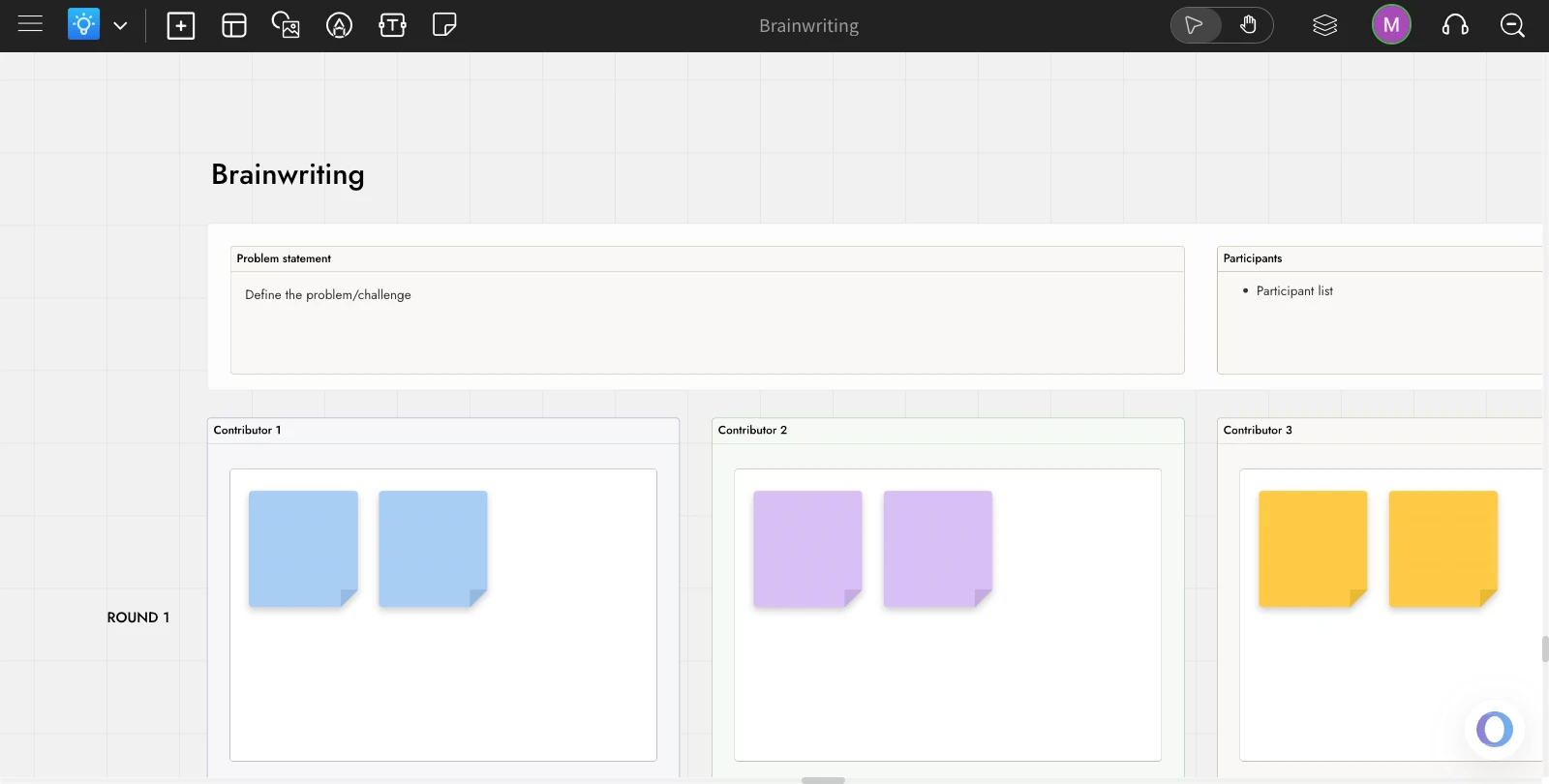This screenshot has height=784, width=1549.
Task: Select the second purple sticky note
Action: [938, 549]
